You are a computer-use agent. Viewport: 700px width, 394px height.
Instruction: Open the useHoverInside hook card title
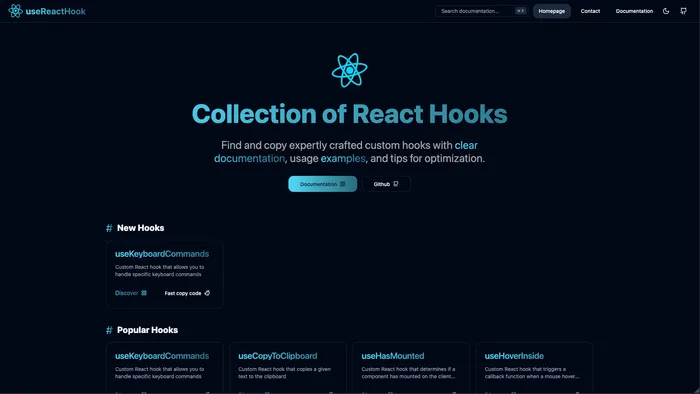(514, 356)
